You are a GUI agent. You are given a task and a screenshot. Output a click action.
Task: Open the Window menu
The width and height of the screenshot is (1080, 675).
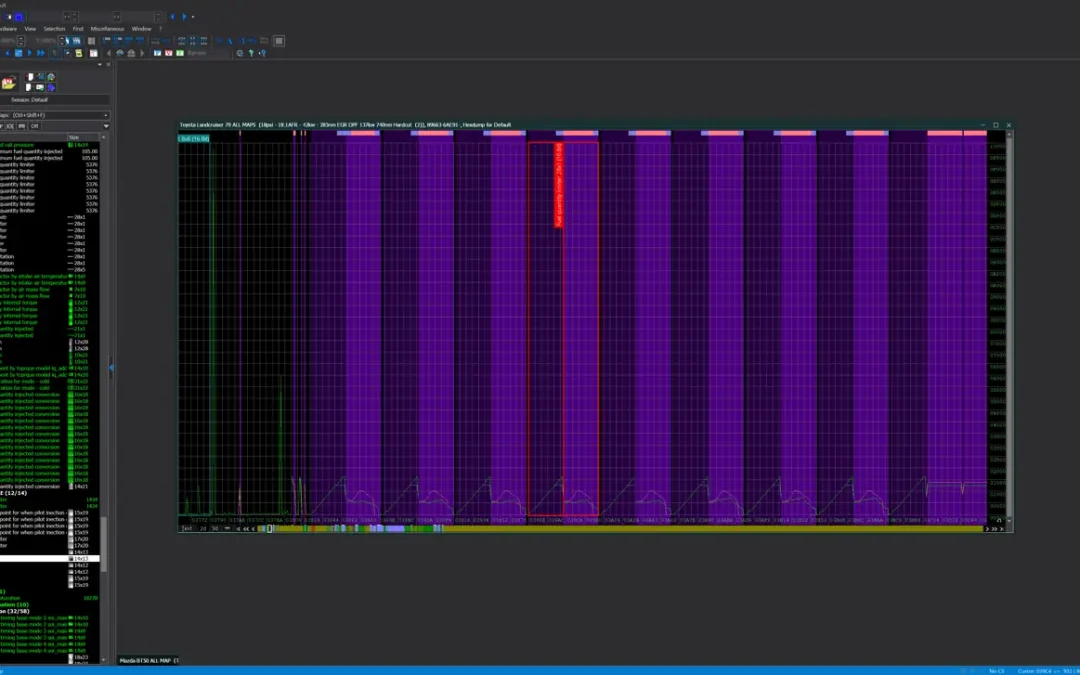(141, 29)
